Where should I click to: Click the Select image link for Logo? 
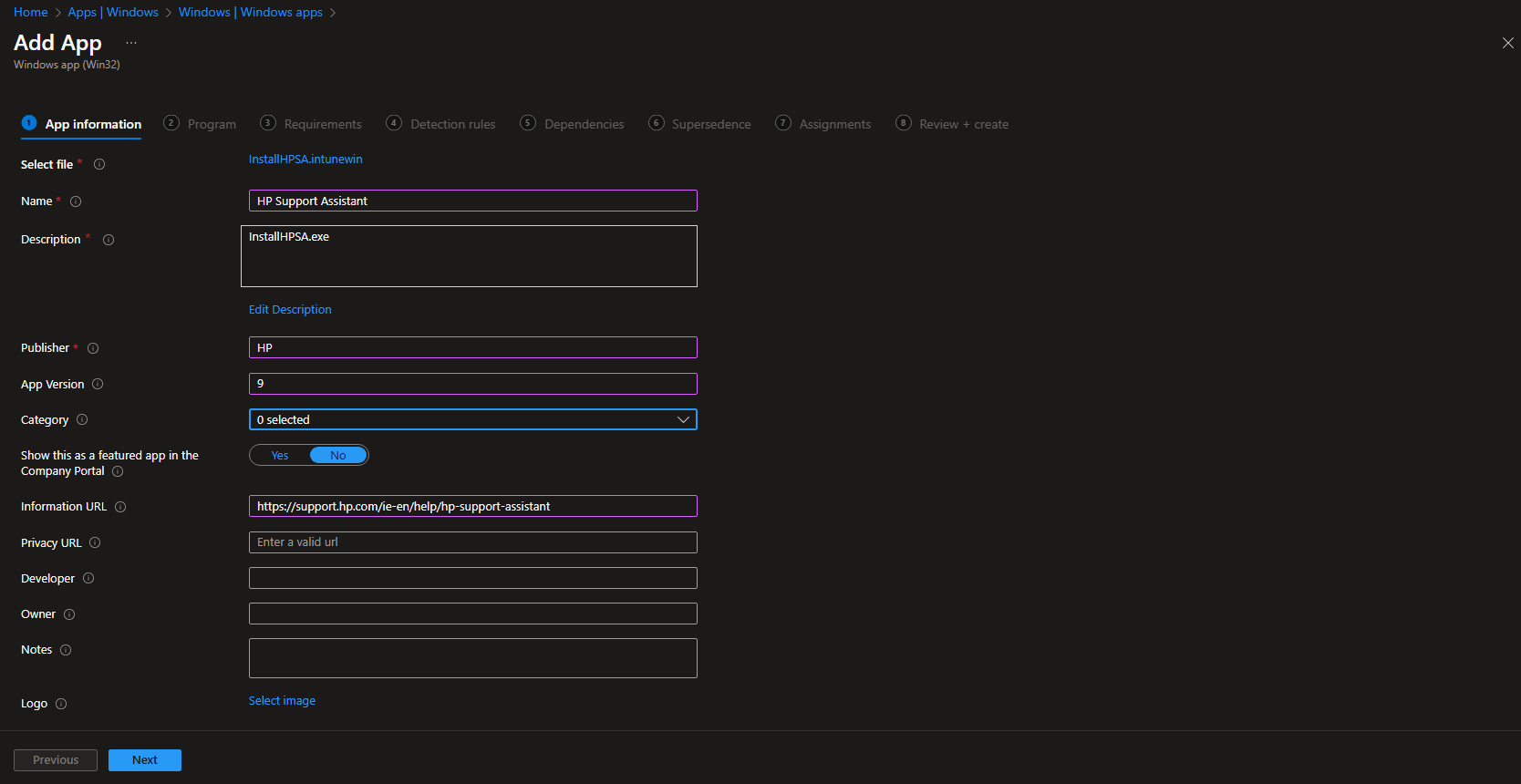[282, 701]
